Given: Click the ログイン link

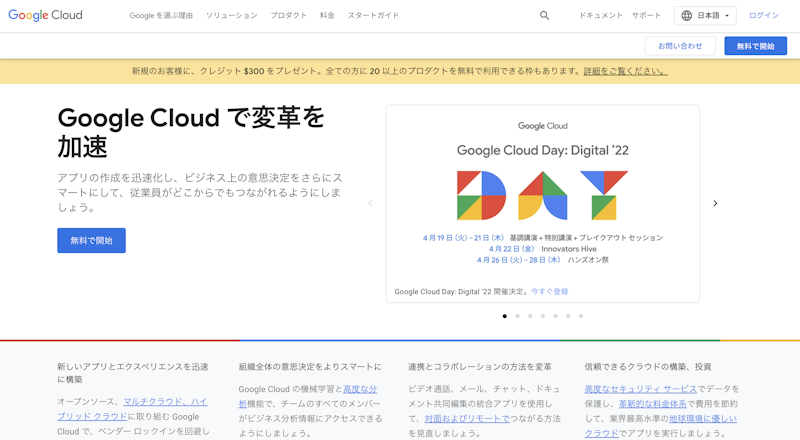Looking at the screenshot, I should [763, 16].
